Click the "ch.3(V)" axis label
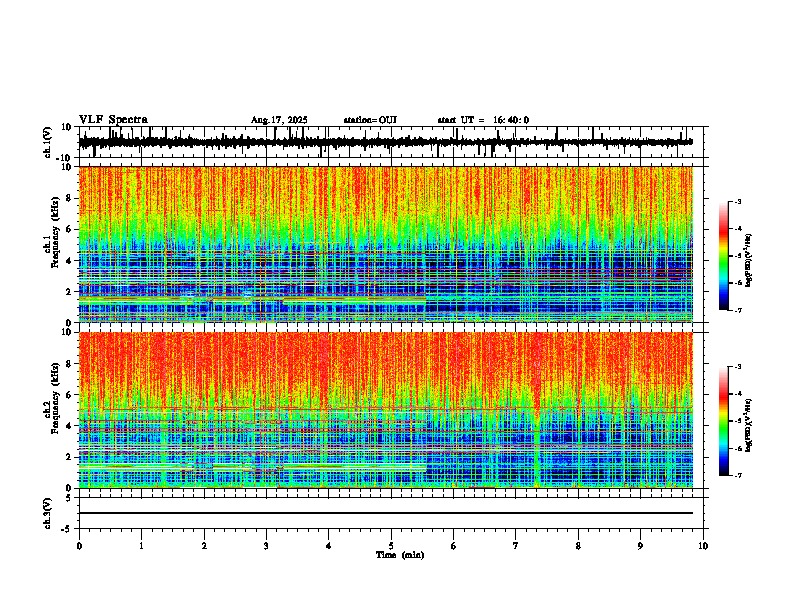 48,513
